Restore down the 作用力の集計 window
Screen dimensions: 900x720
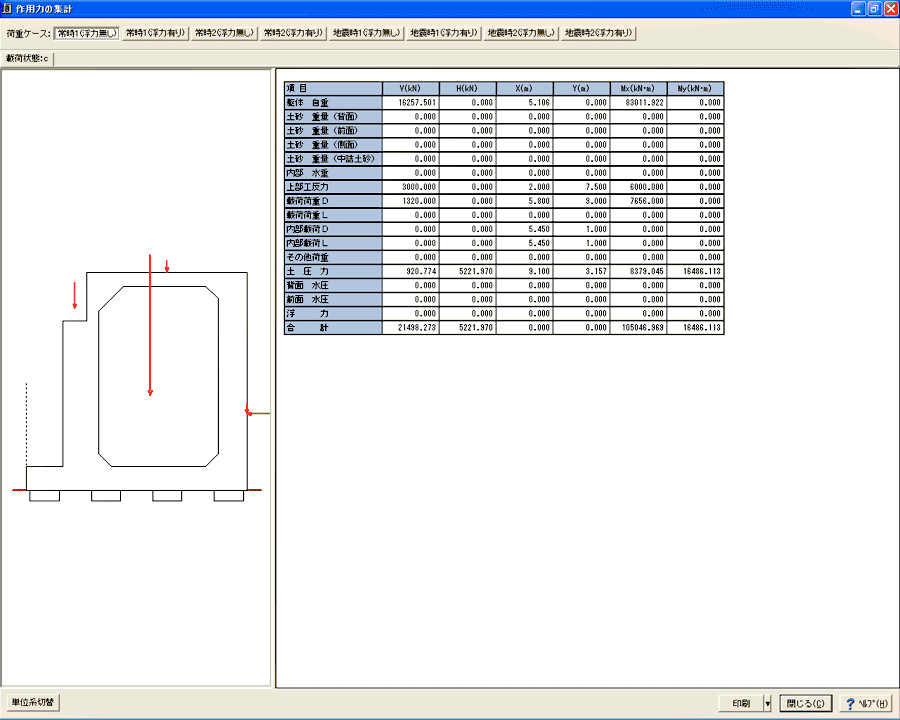click(875, 9)
